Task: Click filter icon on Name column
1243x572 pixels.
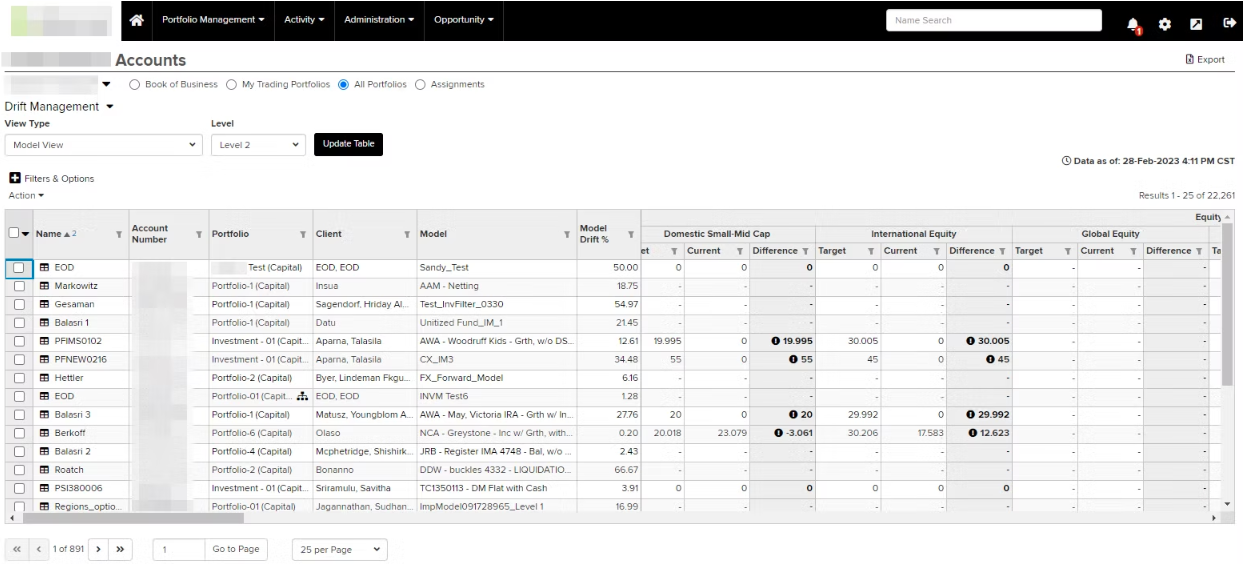Action: click(x=119, y=234)
